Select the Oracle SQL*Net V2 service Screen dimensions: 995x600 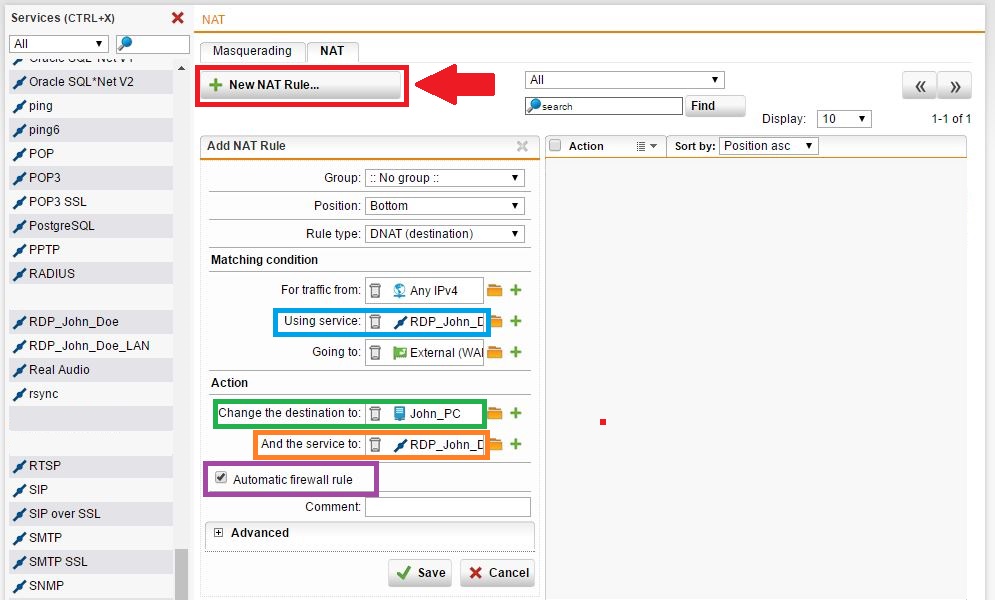[x=91, y=82]
